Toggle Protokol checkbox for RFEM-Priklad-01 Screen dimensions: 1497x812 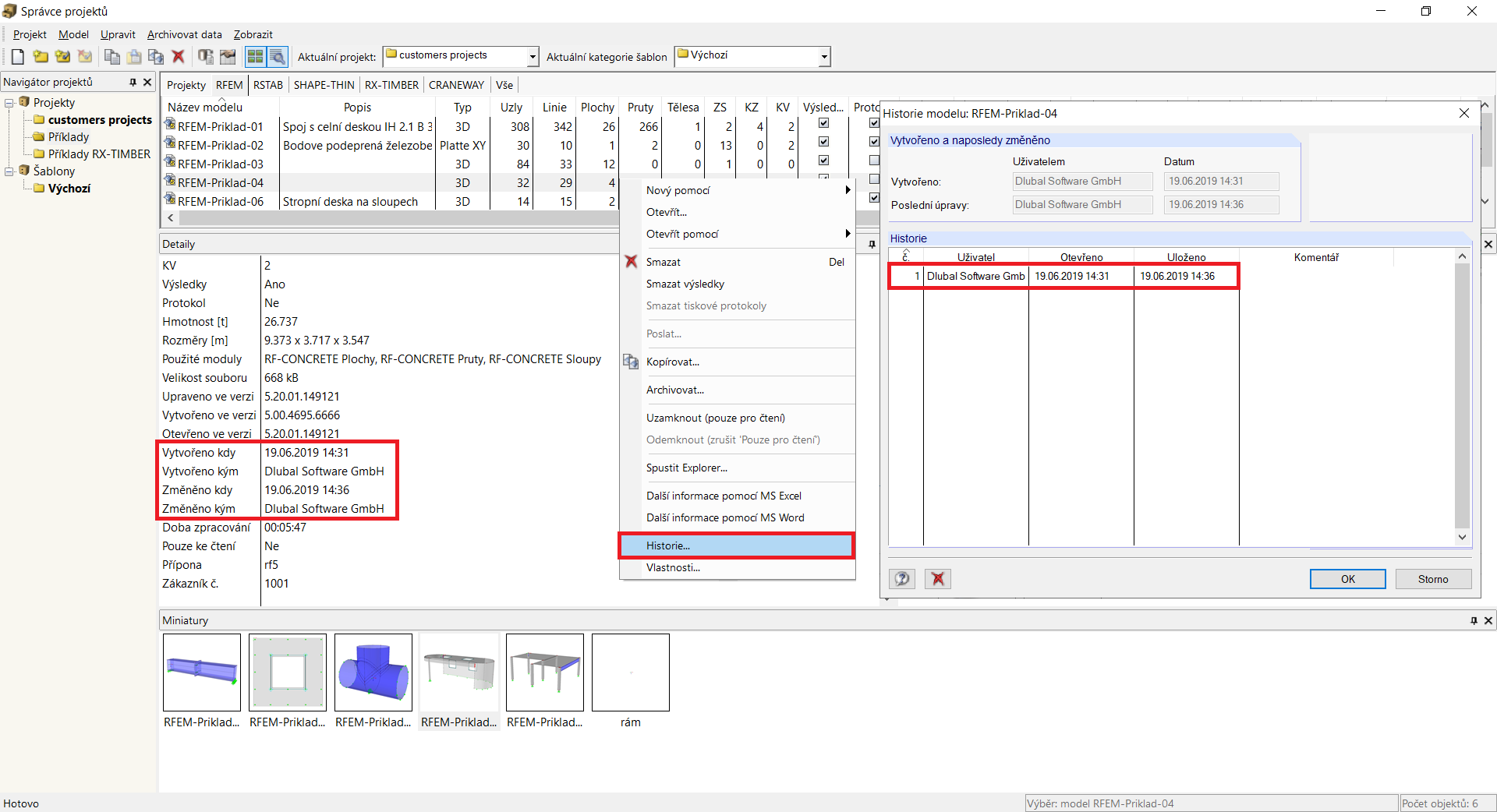(874, 123)
